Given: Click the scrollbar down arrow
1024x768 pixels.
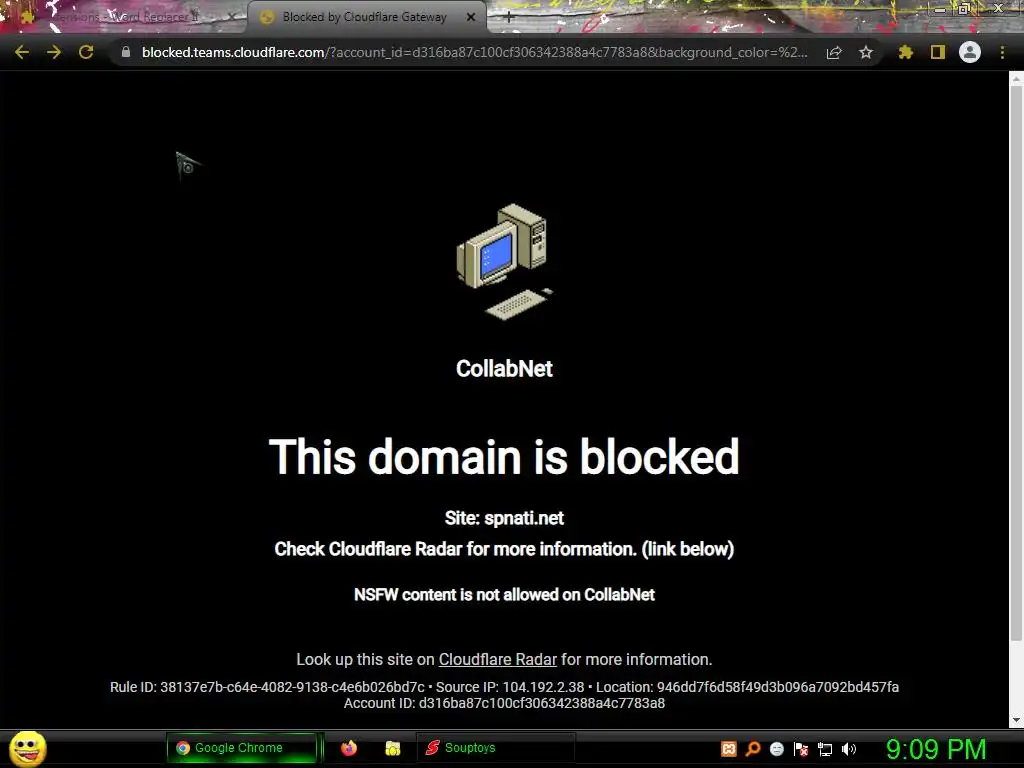Looking at the screenshot, I should point(1016,720).
